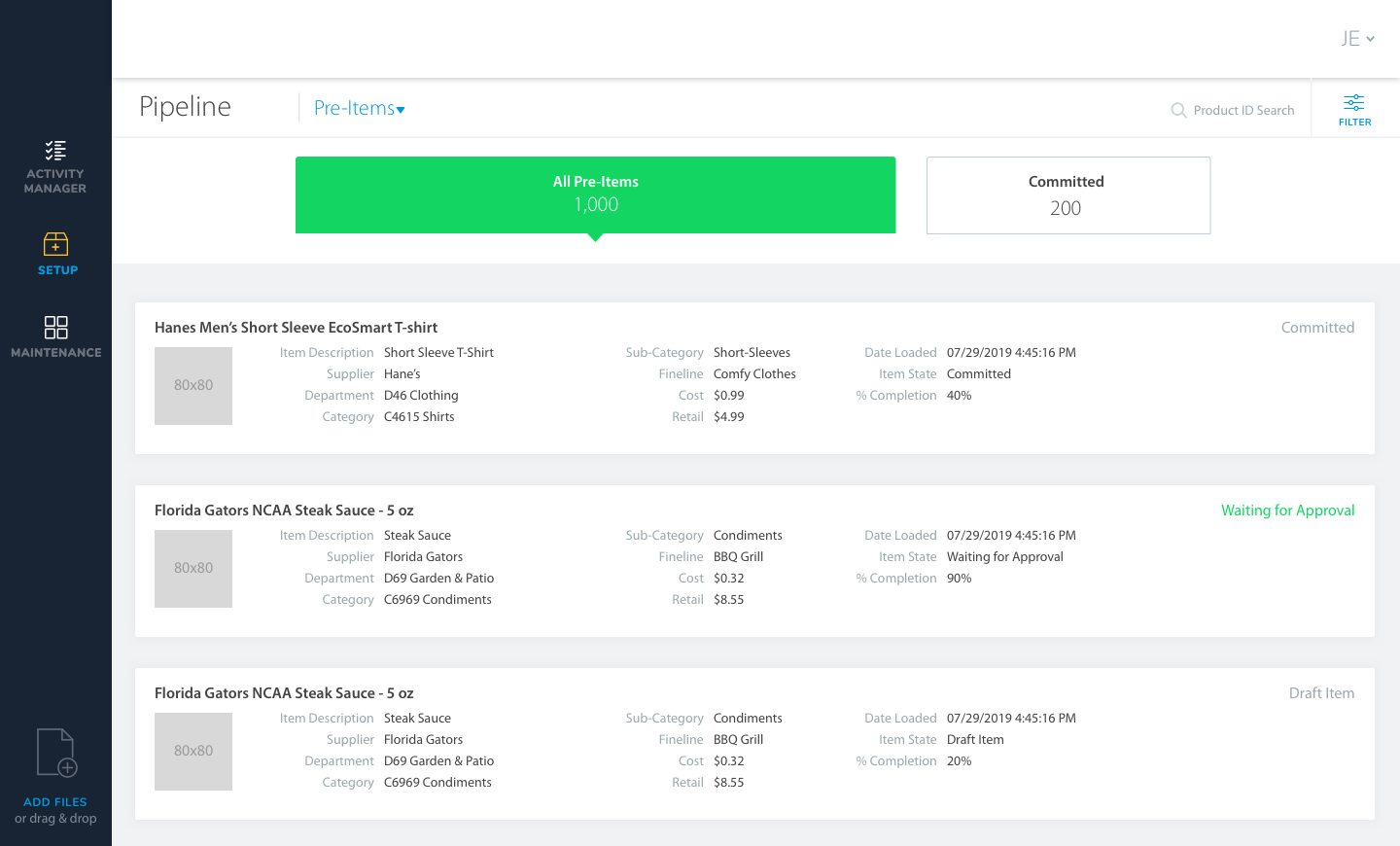Click the Hanes T-shirt thumbnail image
The image size is (1400, 846).
[193, 386]
